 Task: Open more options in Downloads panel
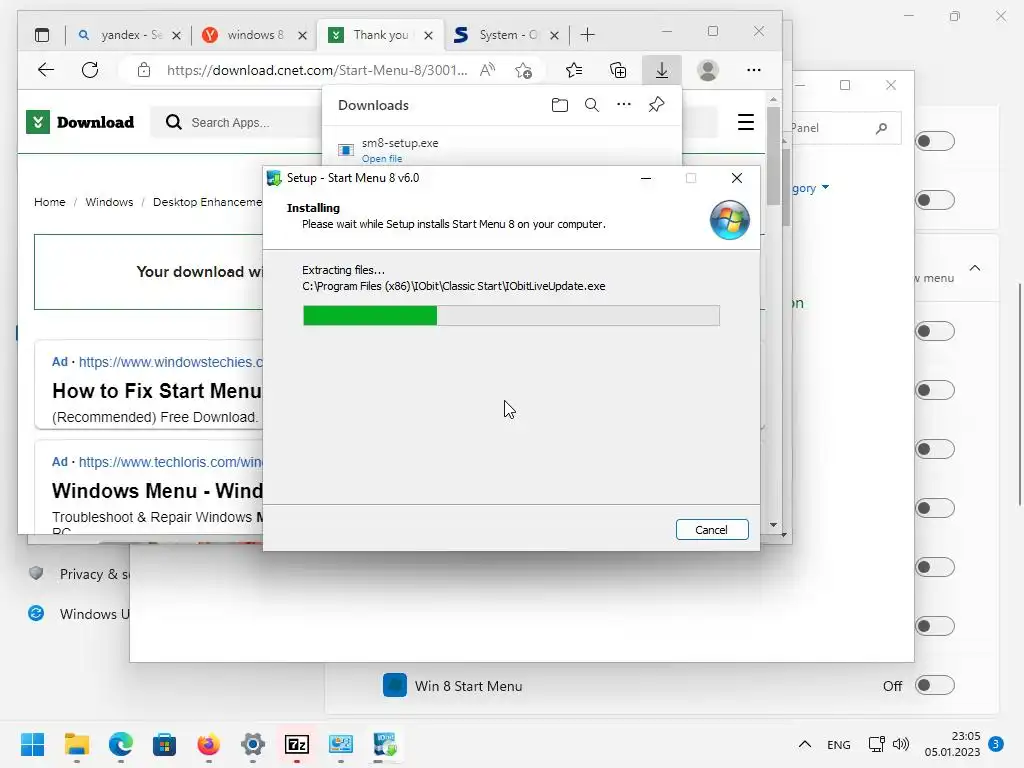click(624, 104)
